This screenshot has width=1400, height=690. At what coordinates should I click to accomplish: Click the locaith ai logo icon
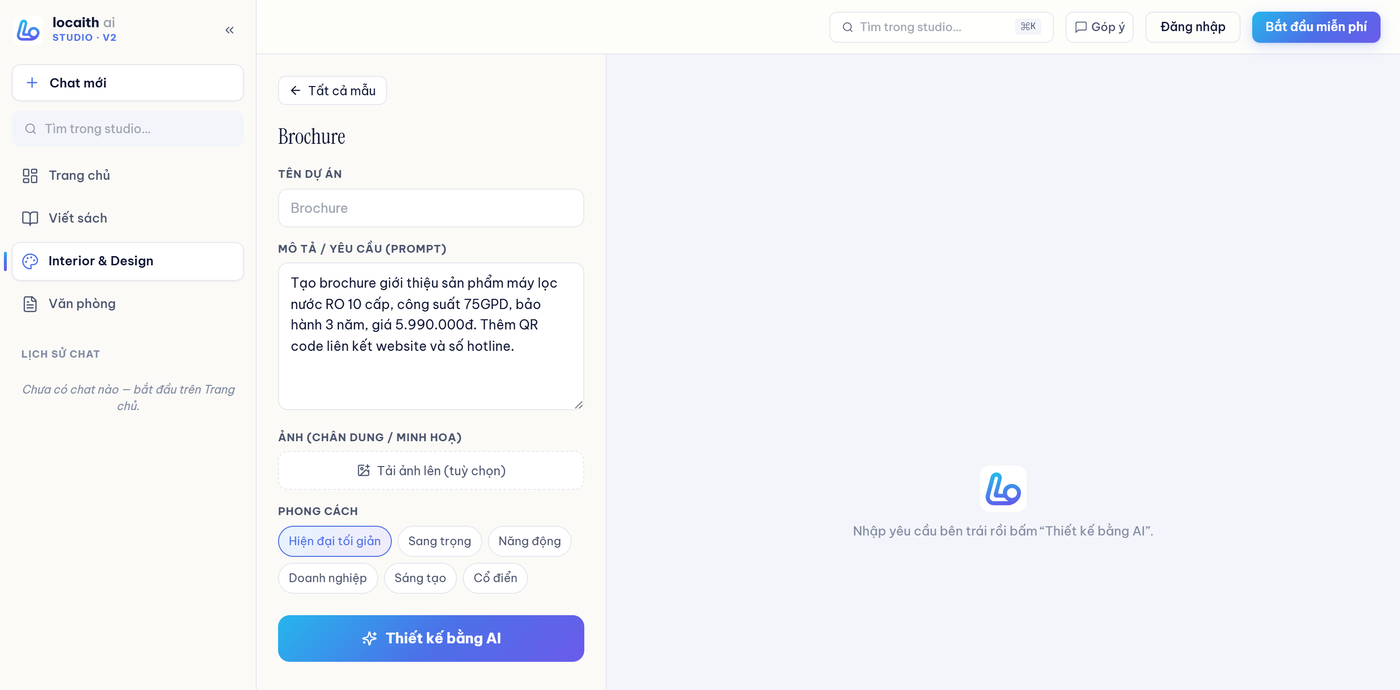29,30
